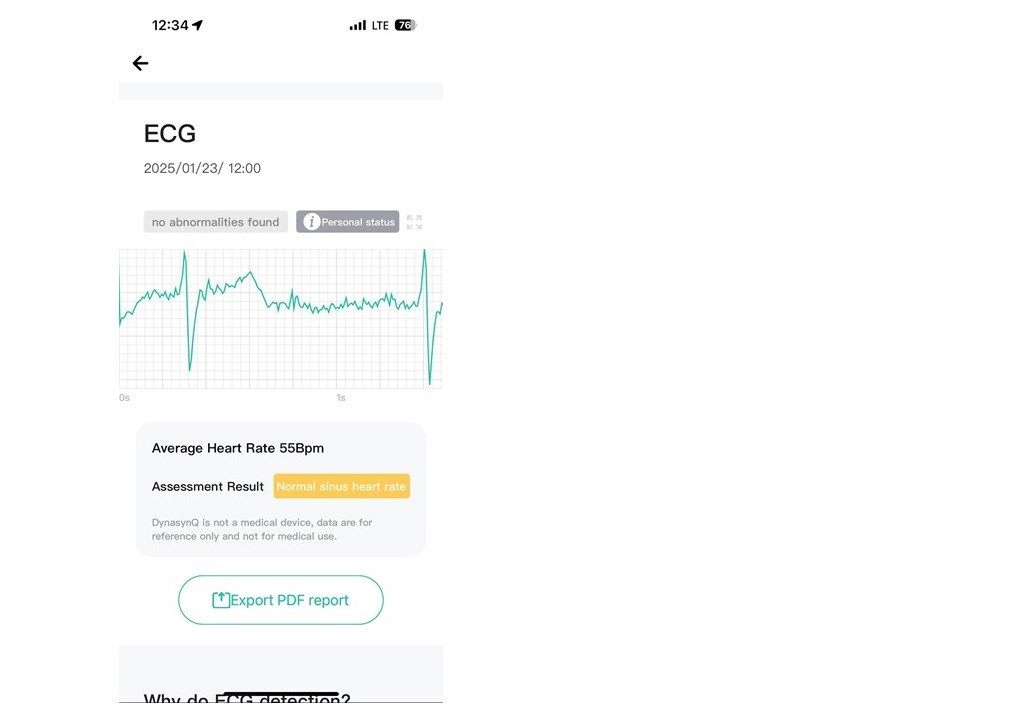Tap the back arrow icon

point(140,63)
